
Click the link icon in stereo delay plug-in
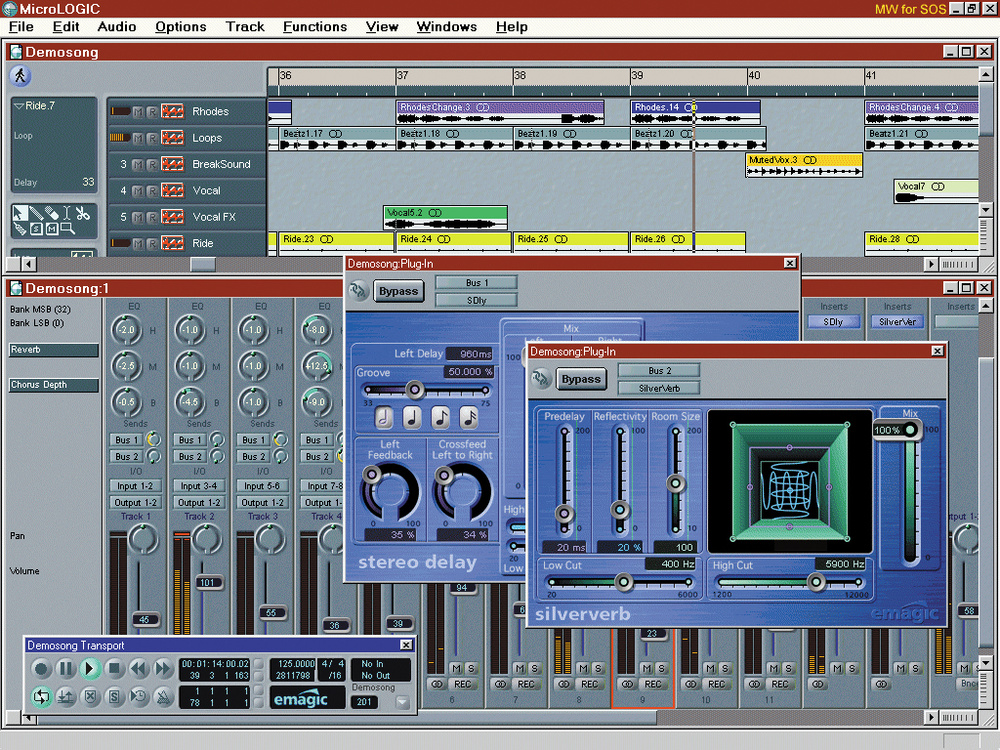click(x=359, y=291)
